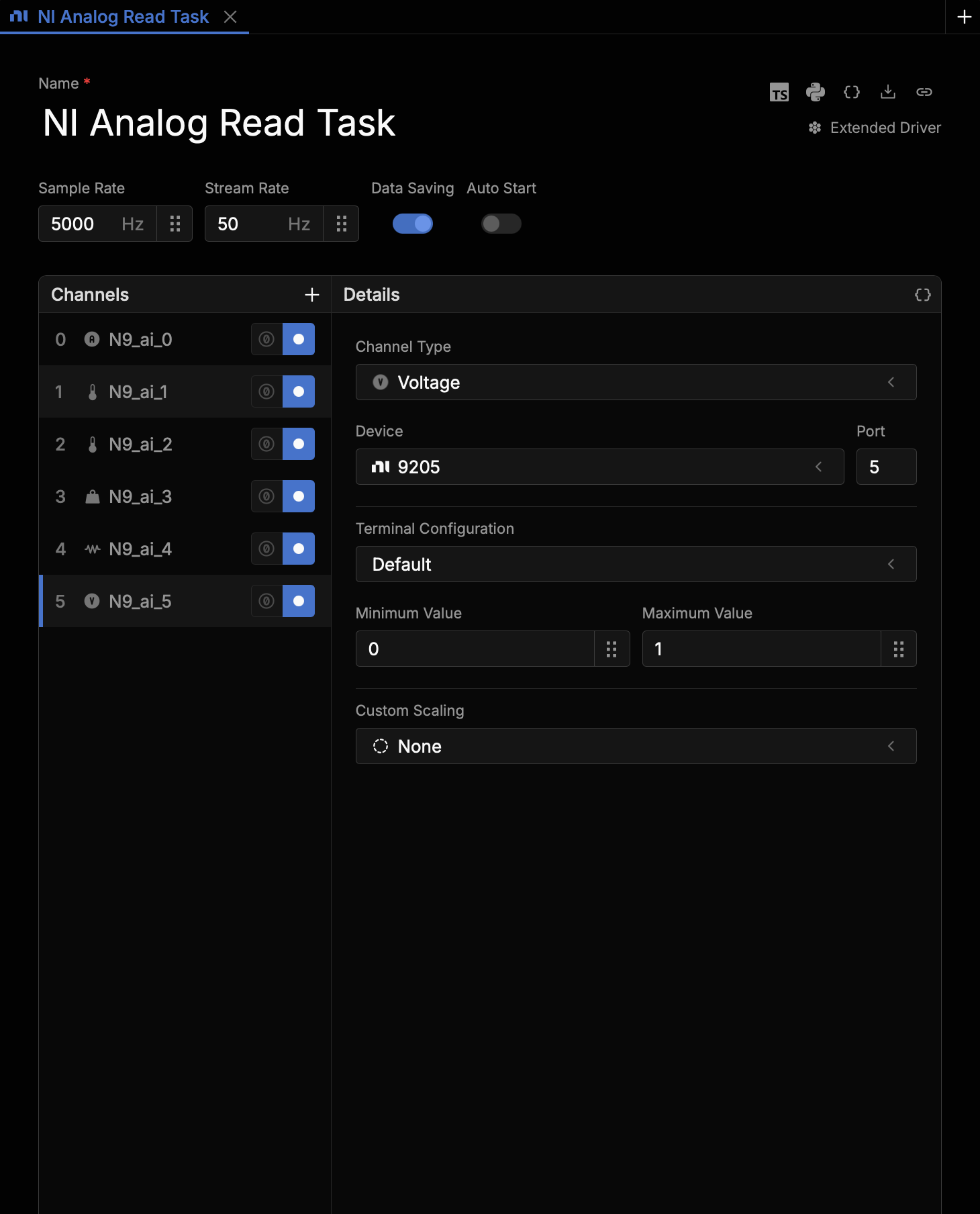Click Minimum Value drag handle dots
This screenshot has height=1214, width=980.
click(x=611, y=649)
